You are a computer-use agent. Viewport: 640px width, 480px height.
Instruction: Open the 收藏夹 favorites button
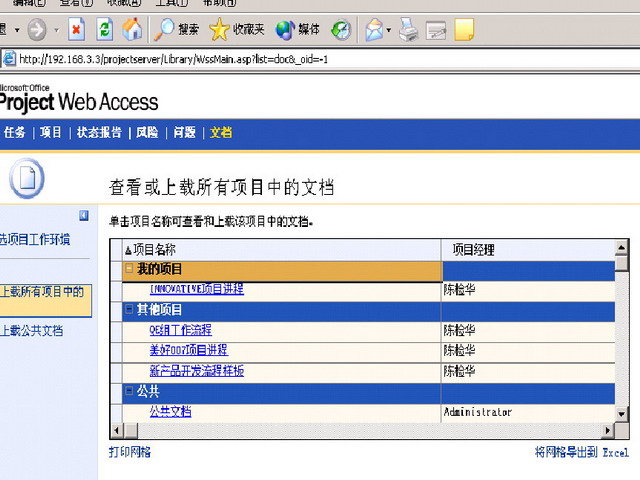point(237,30)
